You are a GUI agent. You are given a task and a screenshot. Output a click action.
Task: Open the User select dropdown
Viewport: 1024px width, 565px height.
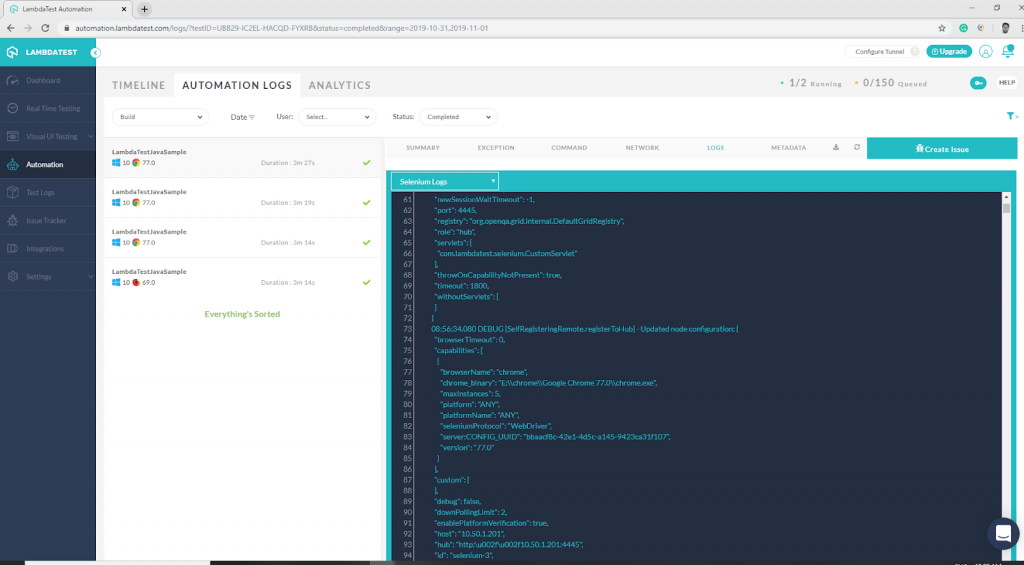[337, 117]
